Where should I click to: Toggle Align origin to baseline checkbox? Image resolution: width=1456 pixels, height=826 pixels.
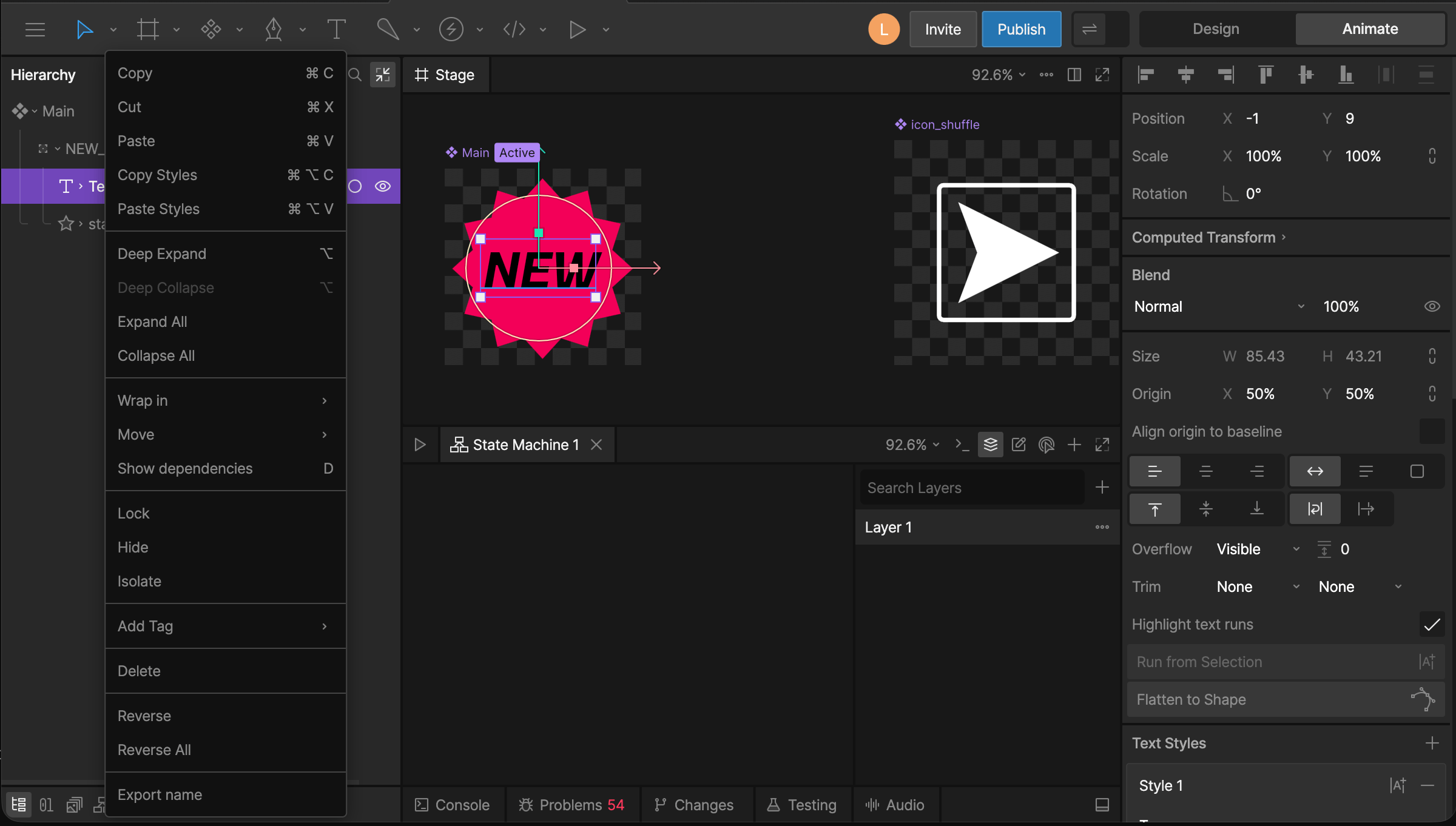1432,431
